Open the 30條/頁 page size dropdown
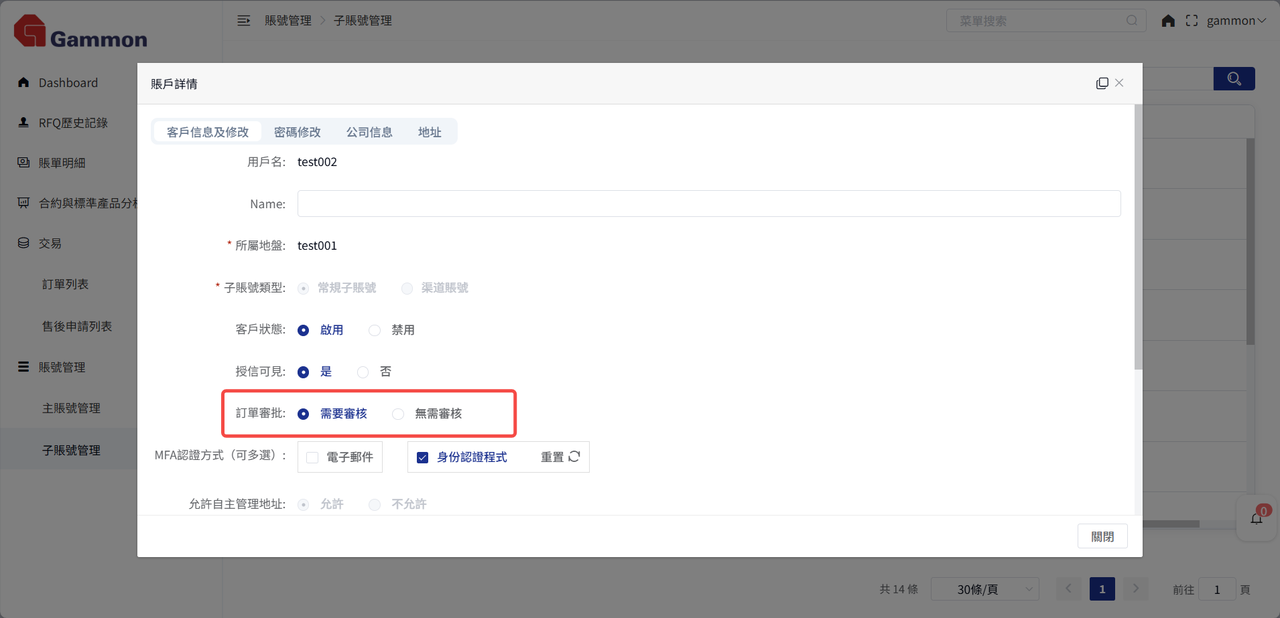 click(x=984, y=590)
